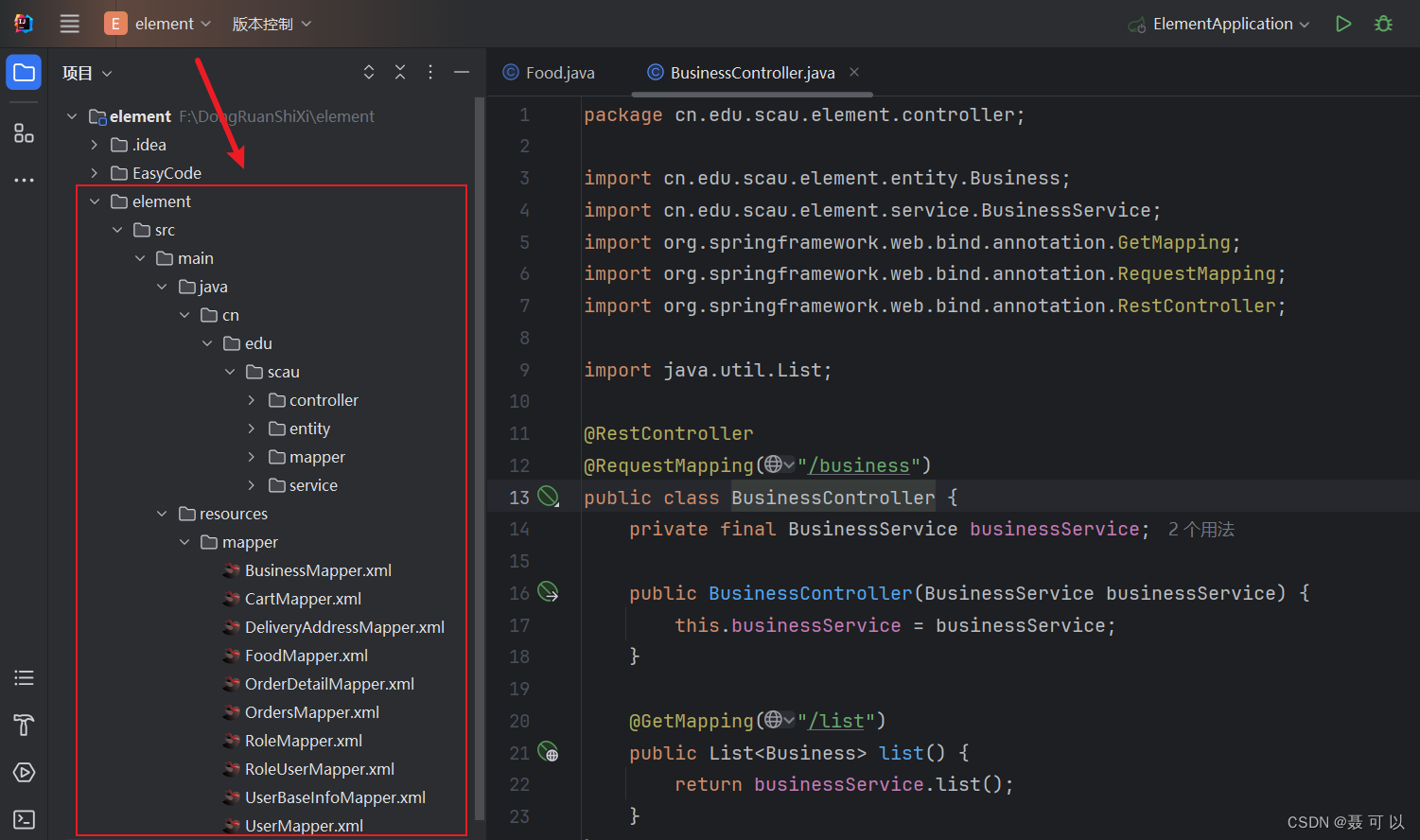Image resolution: width=1420 pixels, height=840 pixels.
Task: Expand the controller package
Action: click(x=252, y=400)
